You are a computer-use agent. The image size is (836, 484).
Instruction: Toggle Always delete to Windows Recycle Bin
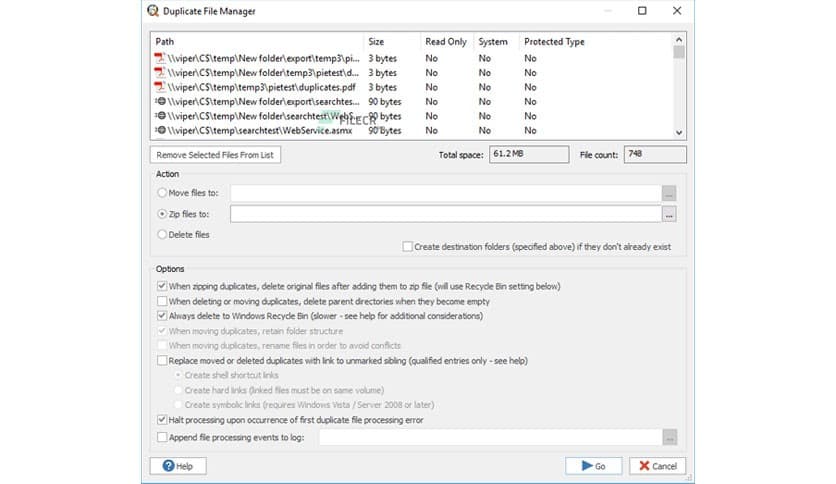pos(162,316)
